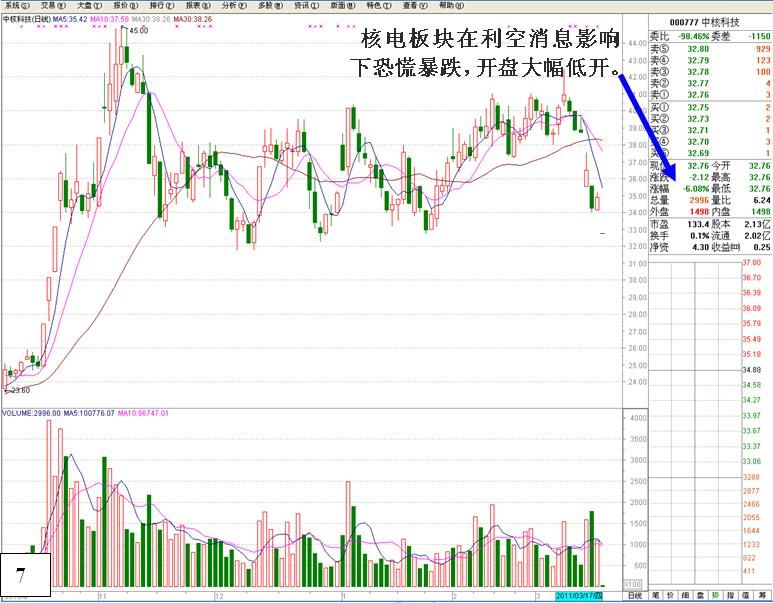Open the 排行 menu
Viewport: 773px width, 603px height.
162,5
